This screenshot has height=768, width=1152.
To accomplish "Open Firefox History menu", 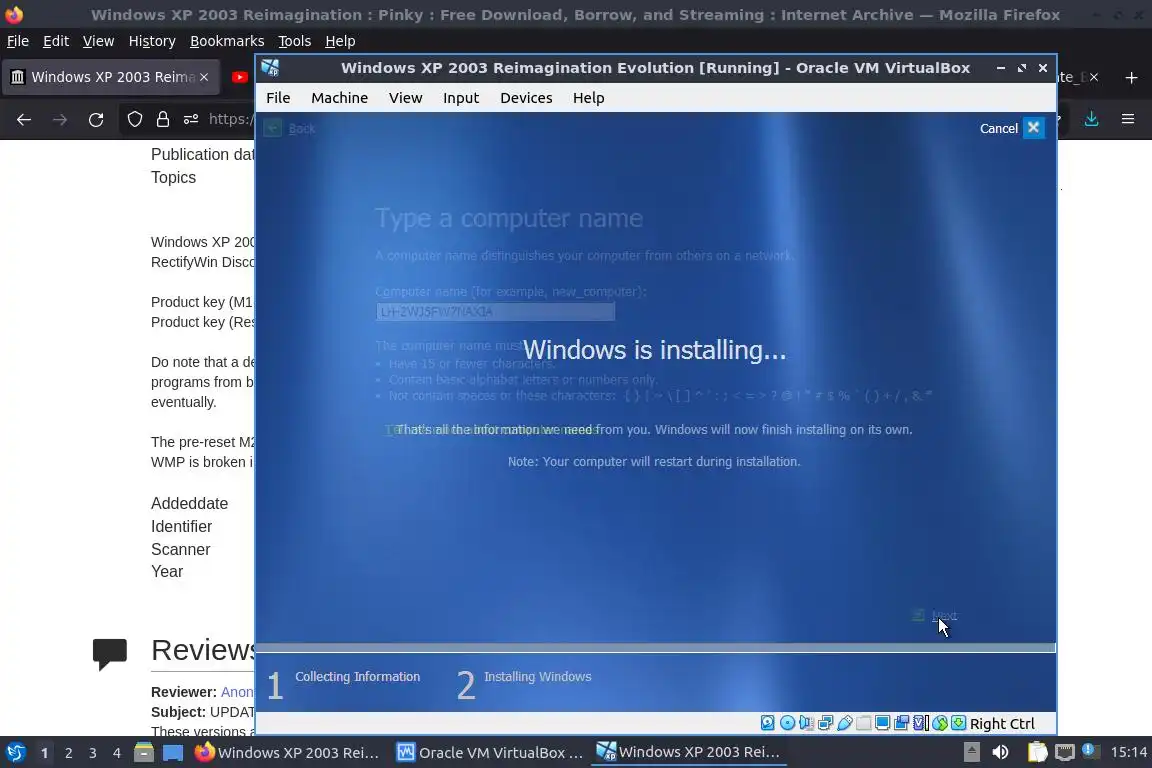I will tap(152, 41).
